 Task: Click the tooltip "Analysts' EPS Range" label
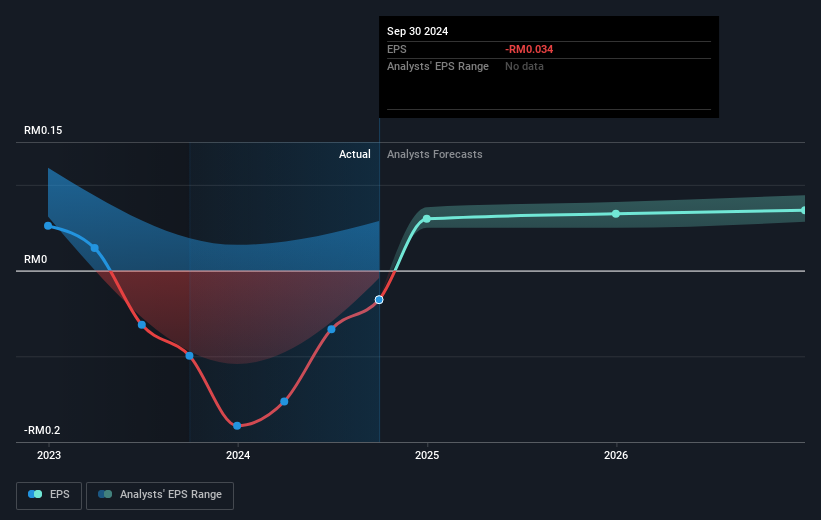438,67
